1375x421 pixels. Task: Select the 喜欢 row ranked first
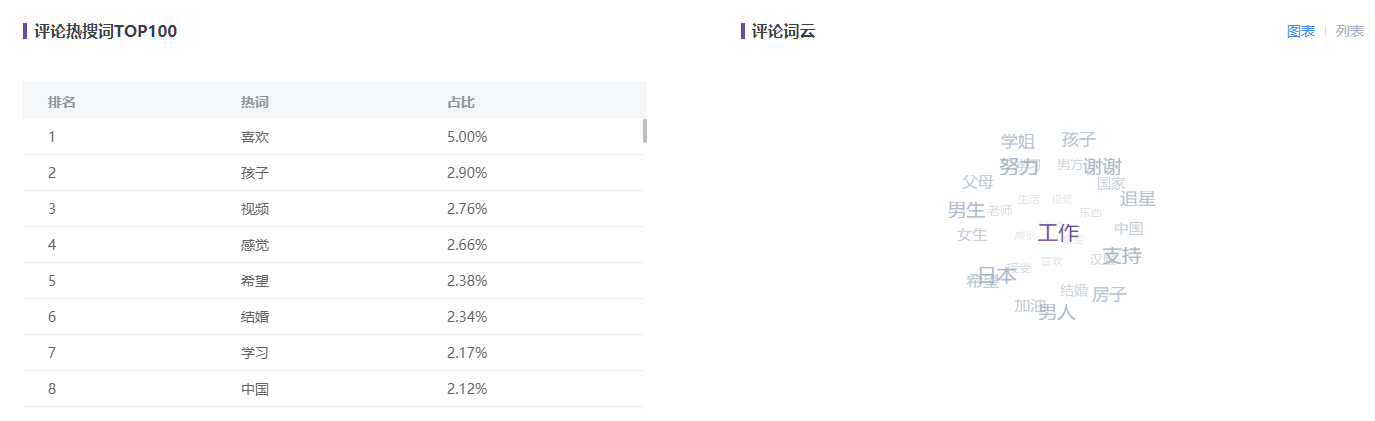(333, 137)
